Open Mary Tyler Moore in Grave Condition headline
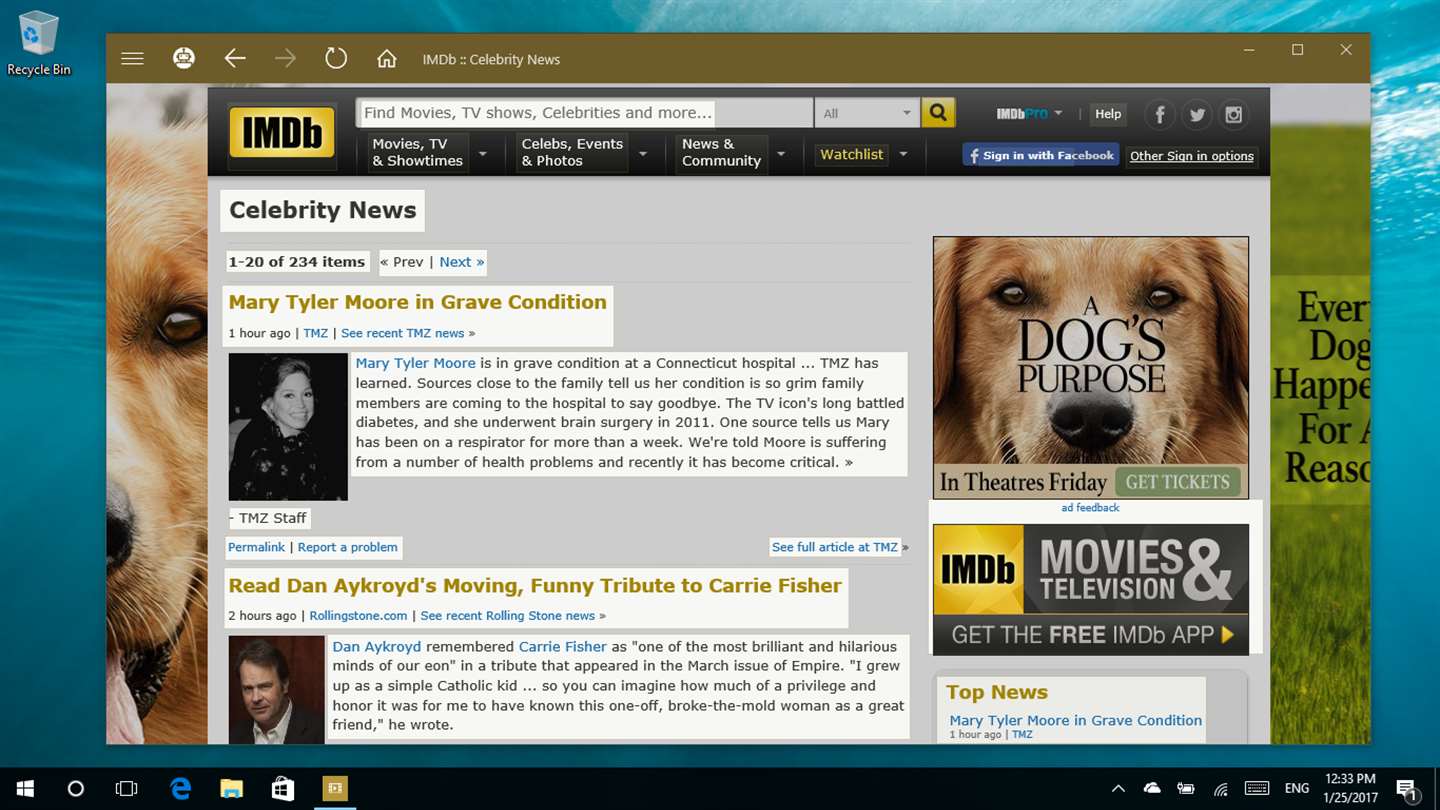This screenshot has height=810, width=1440. click(417, 302)
